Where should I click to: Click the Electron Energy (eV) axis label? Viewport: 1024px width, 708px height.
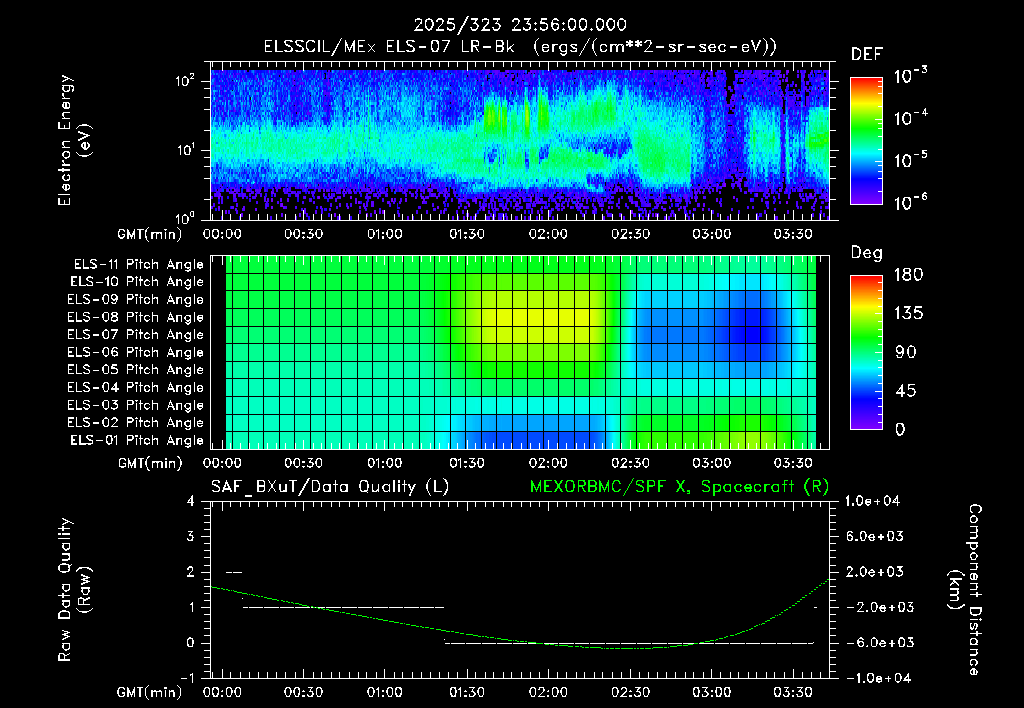(x=74, y=140)
